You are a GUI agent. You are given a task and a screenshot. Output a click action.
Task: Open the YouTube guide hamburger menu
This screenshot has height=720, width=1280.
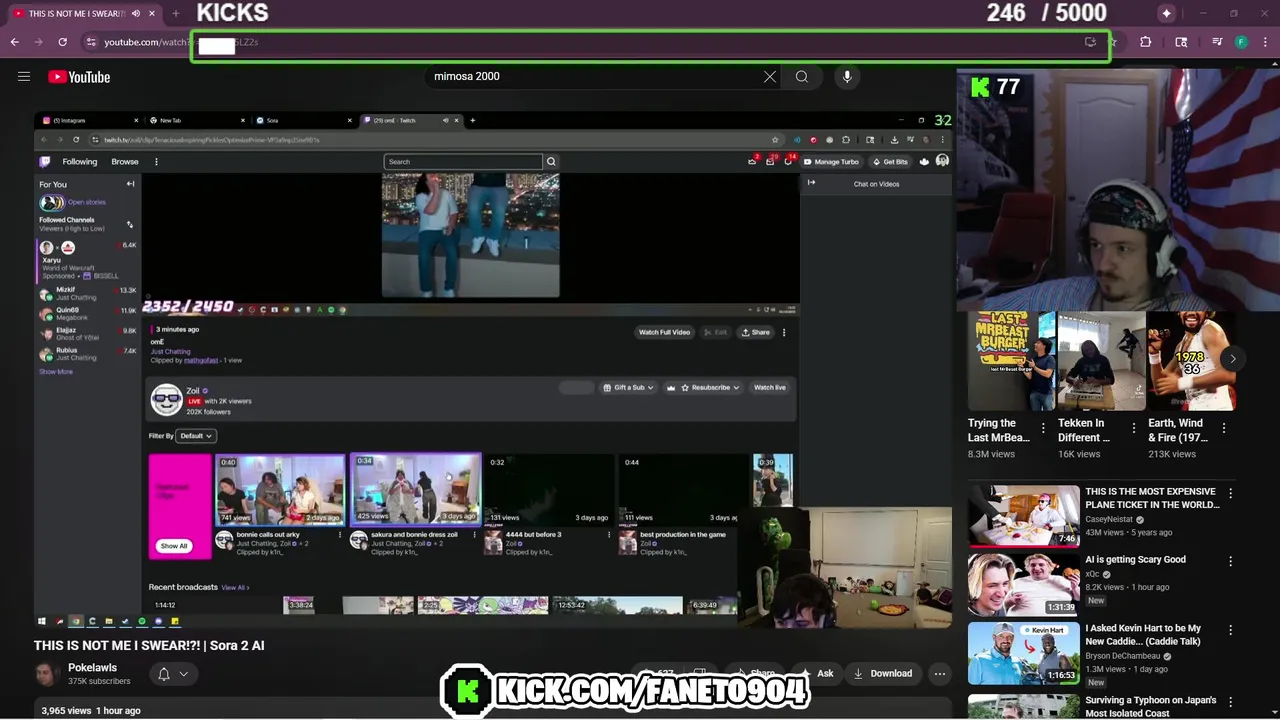(24, 77)
